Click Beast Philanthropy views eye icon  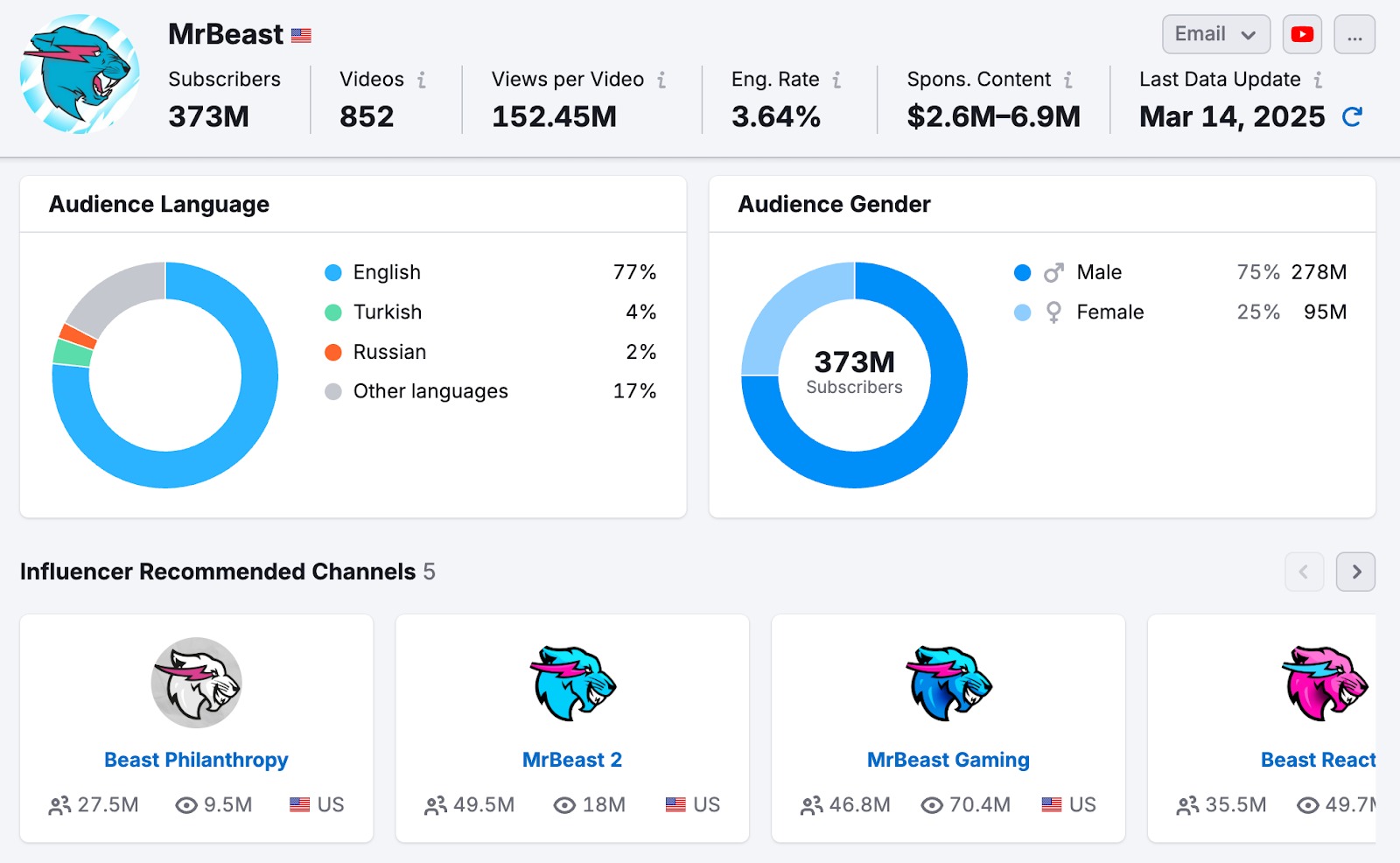coord(186,805)
